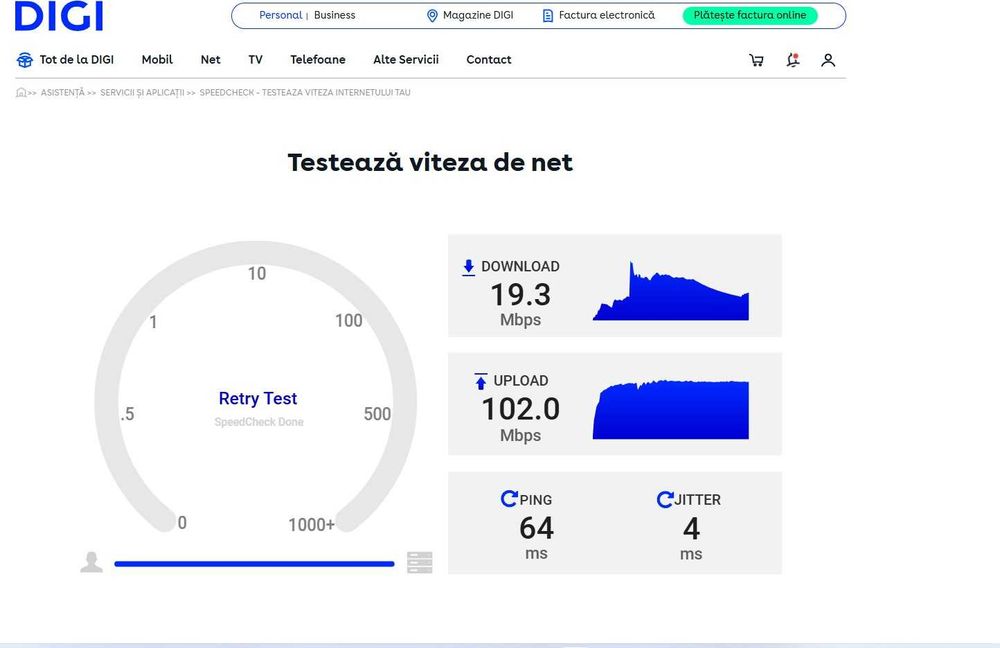Click the server icon beside progress bar
This screenshot has height=648, width=1000.
(x=420, y=563)
